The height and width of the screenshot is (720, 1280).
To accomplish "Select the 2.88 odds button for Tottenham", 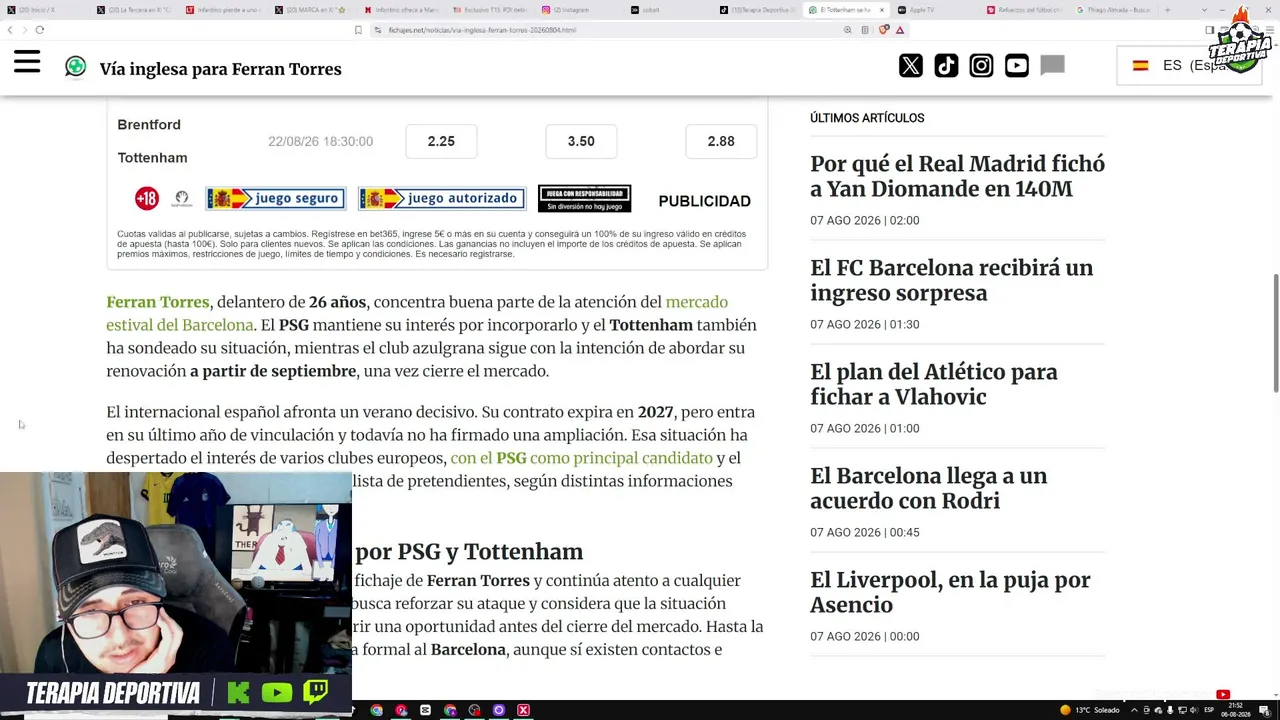I will point(721,141).
